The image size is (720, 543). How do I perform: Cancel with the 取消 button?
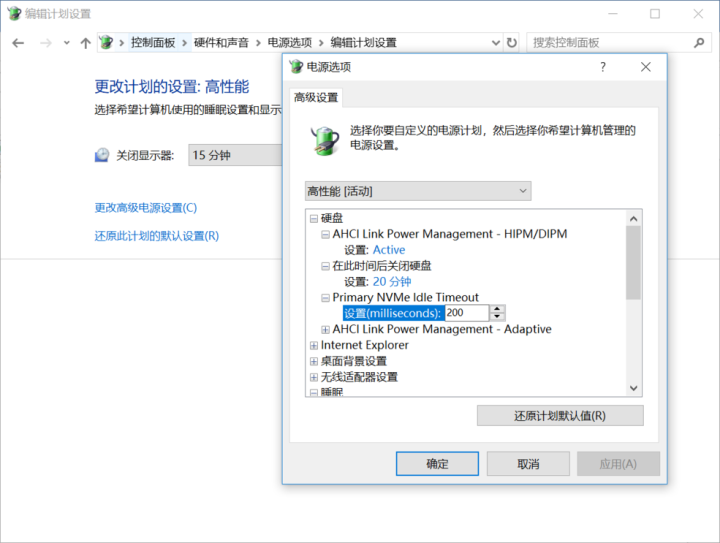(528, 464)
